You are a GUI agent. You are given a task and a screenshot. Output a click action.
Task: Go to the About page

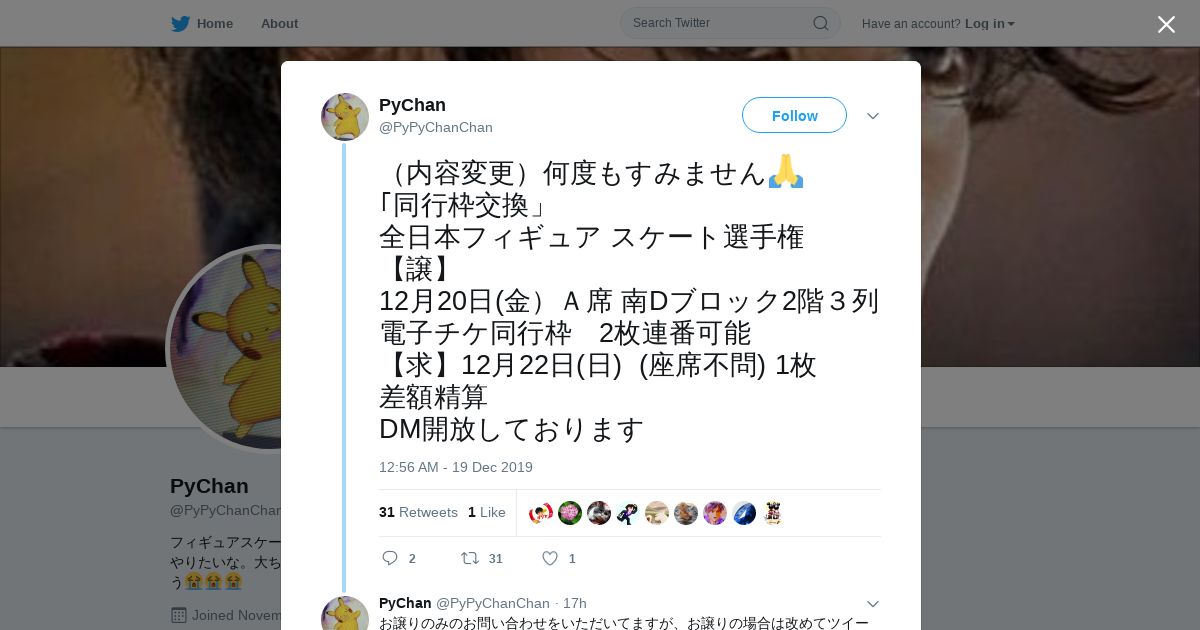click(279, 23)
